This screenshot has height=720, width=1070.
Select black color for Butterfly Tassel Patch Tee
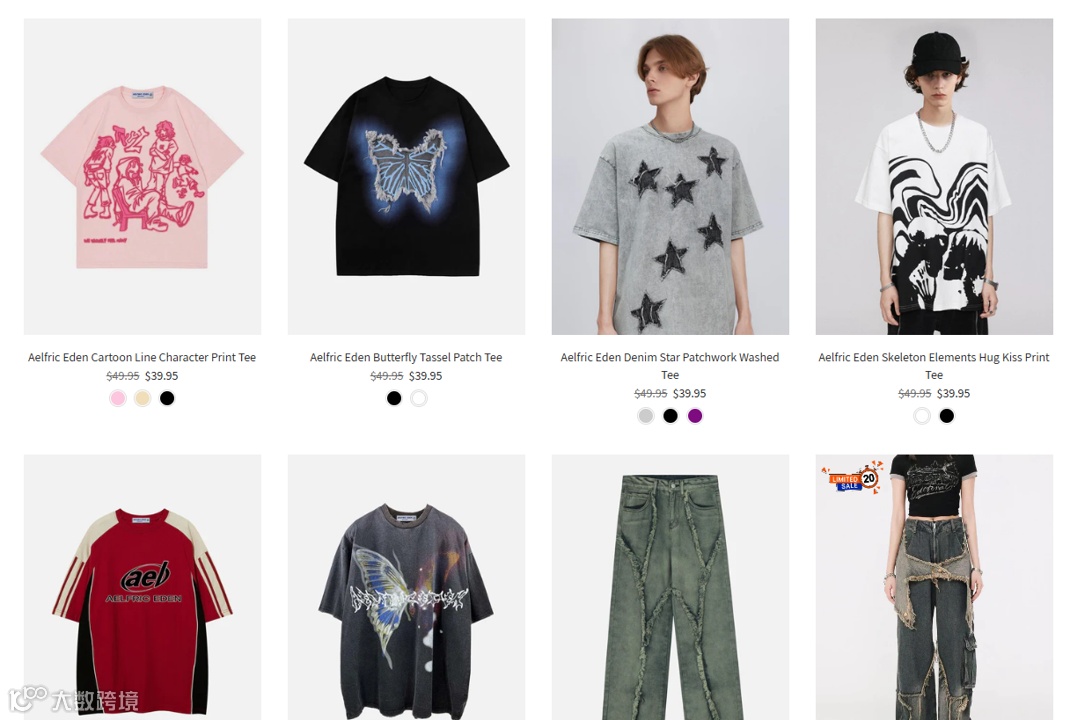click(x=394, y=399)
